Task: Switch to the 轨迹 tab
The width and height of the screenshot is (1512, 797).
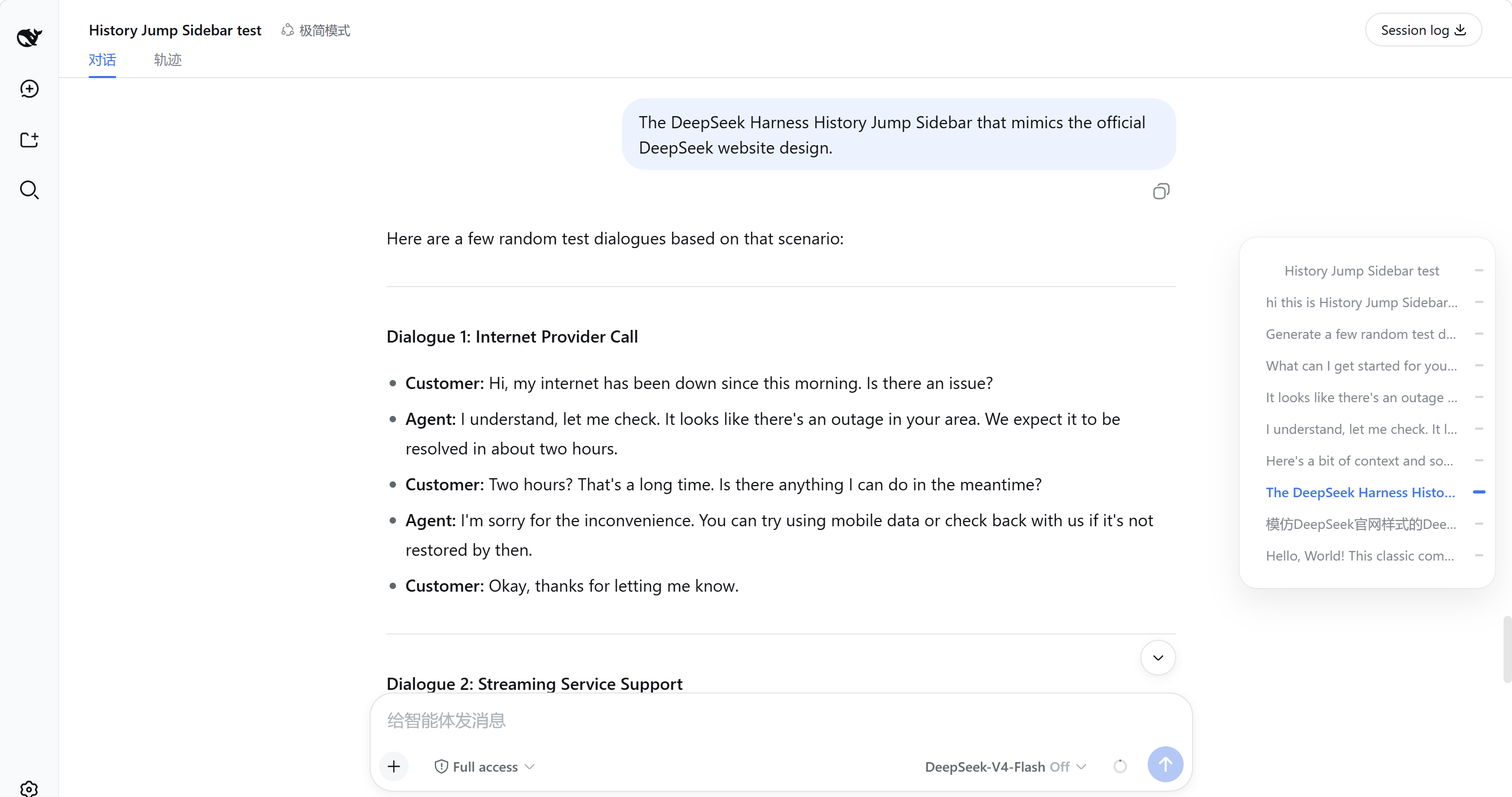Action: point(168,60)
